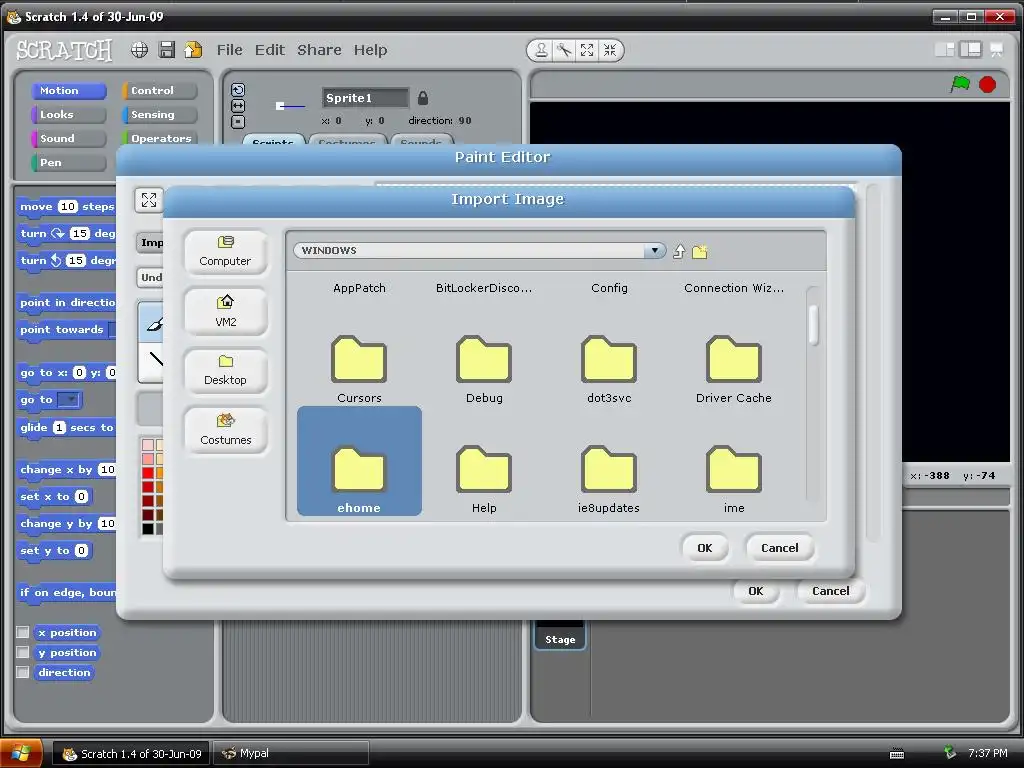Go up one folder level icon
The width and height of the screenshot is (1024, 768).
(679, 251)
